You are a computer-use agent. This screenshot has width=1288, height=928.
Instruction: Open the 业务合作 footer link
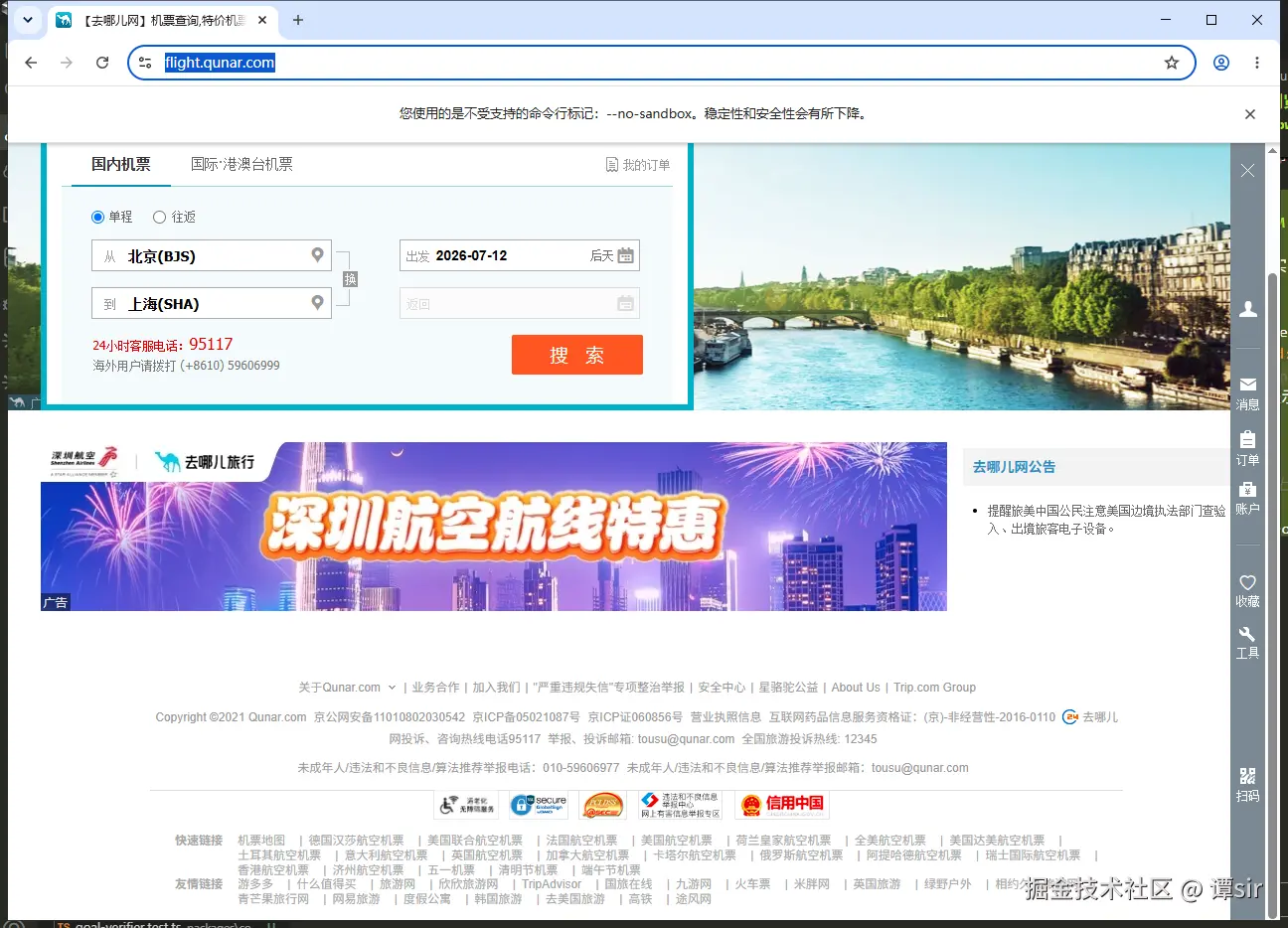(435, 688)
